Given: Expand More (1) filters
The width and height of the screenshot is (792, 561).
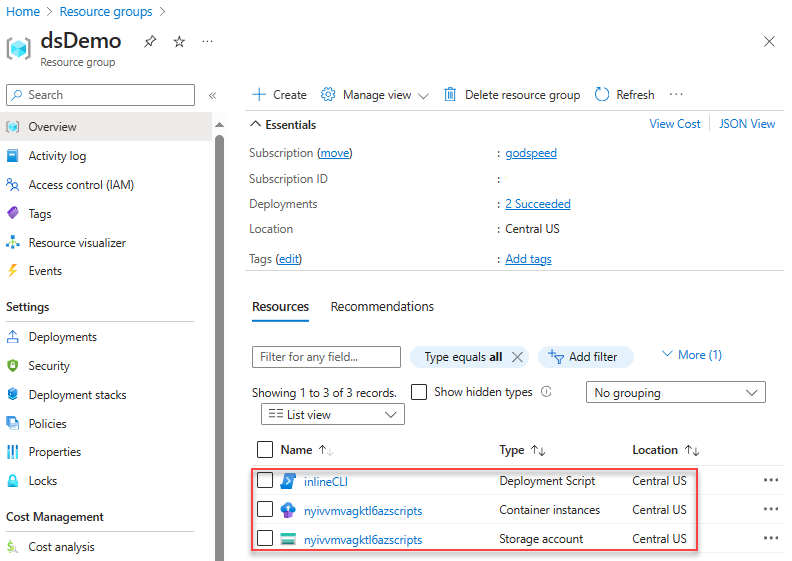Looking at the screenshot, I should point(692,355).
